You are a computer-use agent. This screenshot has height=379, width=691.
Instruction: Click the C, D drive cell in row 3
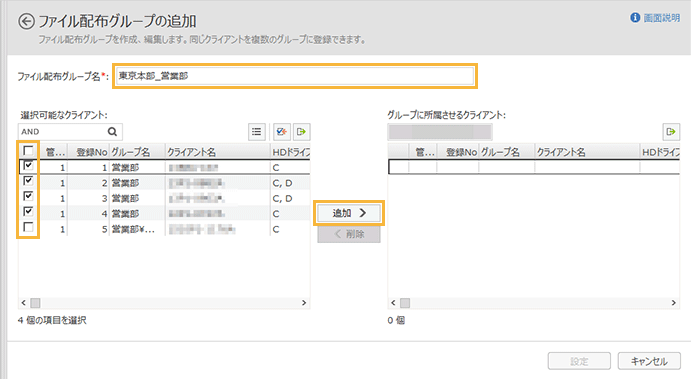tap(290, 198)
